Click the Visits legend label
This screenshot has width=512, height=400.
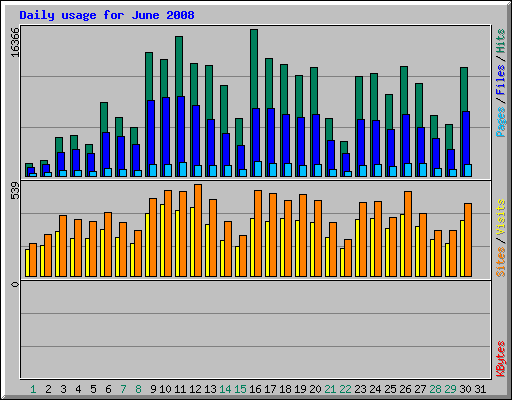(x=500, y=217)
